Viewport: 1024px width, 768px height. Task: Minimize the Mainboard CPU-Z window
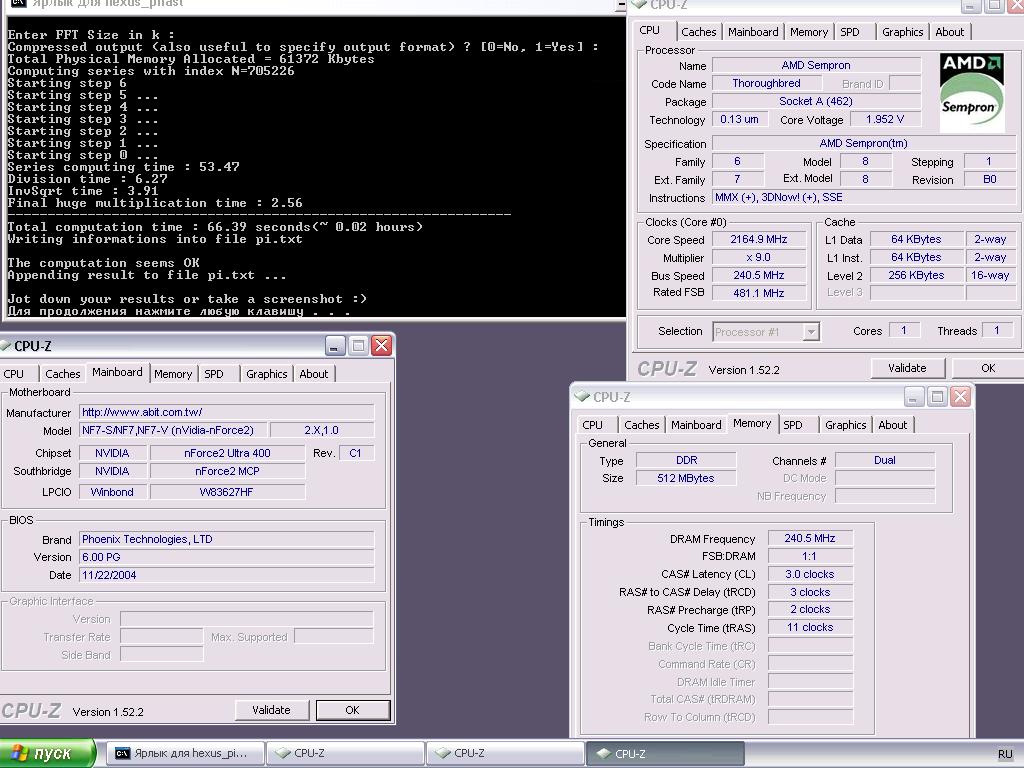click(335, 345)
